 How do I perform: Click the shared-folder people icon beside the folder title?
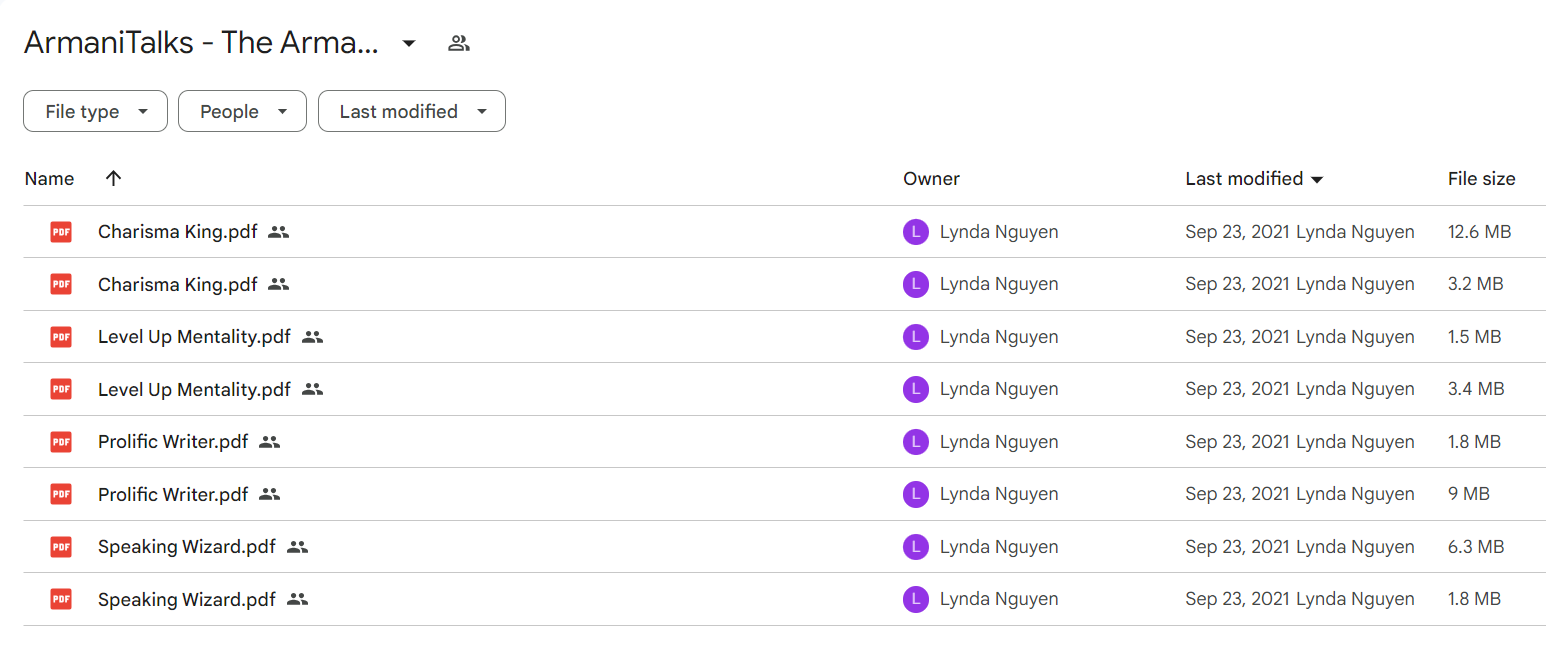point(459,43)
